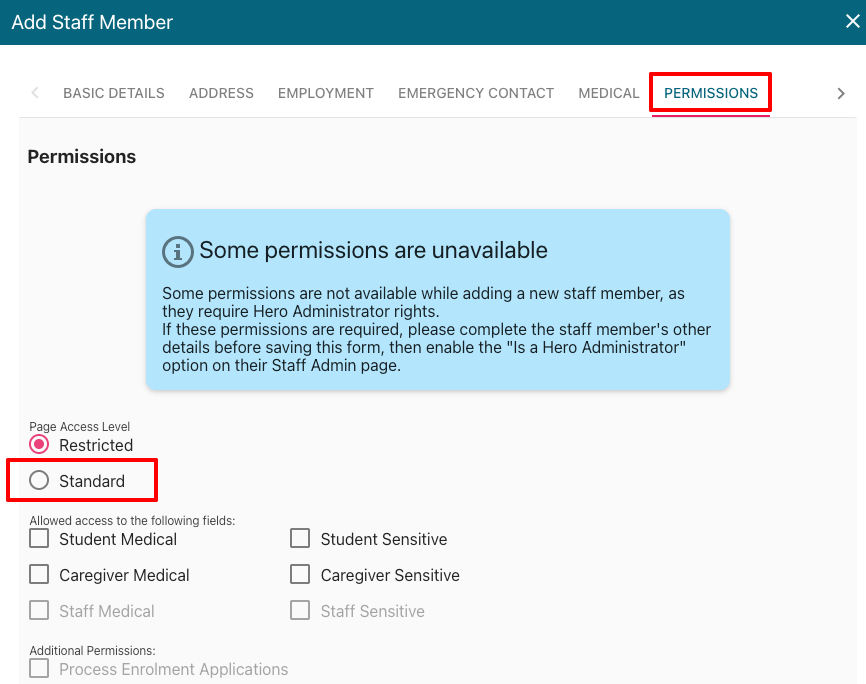Viewport: 866px width, 684px height.
Task: Click the info icon in the notice
Action: click(178, 251)
